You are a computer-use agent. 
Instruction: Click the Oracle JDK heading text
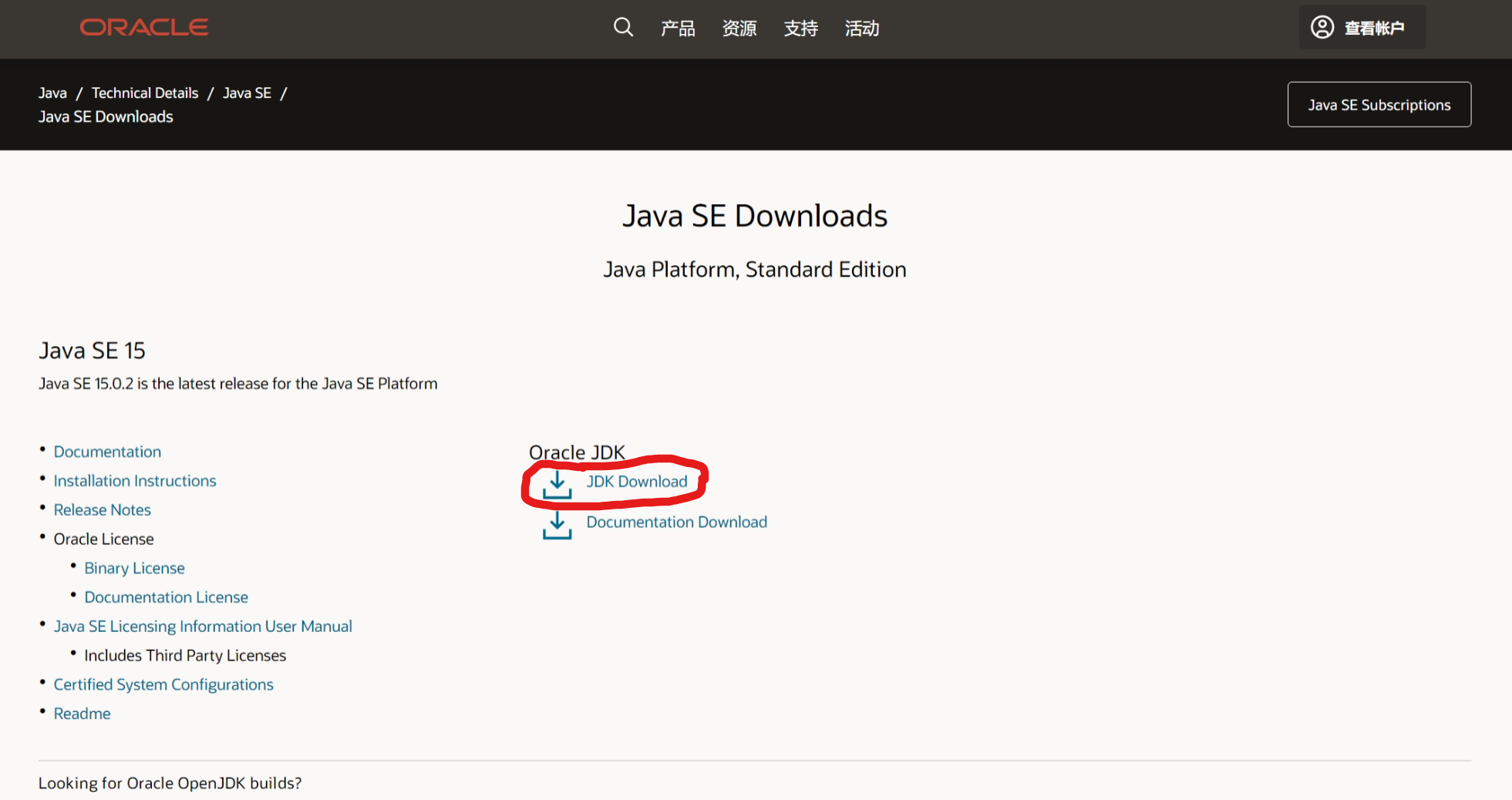coord(577,452)
